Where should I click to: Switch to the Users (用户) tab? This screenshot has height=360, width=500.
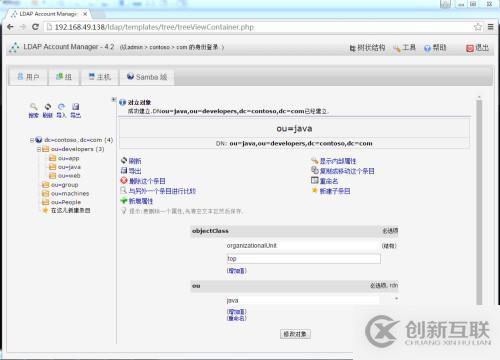click(x=28, y=77)
